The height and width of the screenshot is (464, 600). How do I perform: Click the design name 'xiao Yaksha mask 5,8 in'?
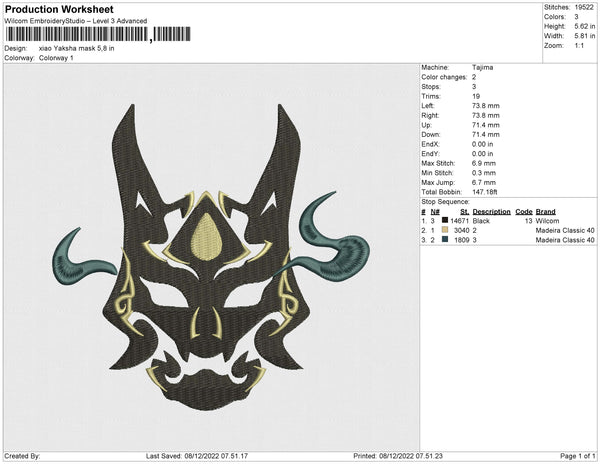click(77, 49)
